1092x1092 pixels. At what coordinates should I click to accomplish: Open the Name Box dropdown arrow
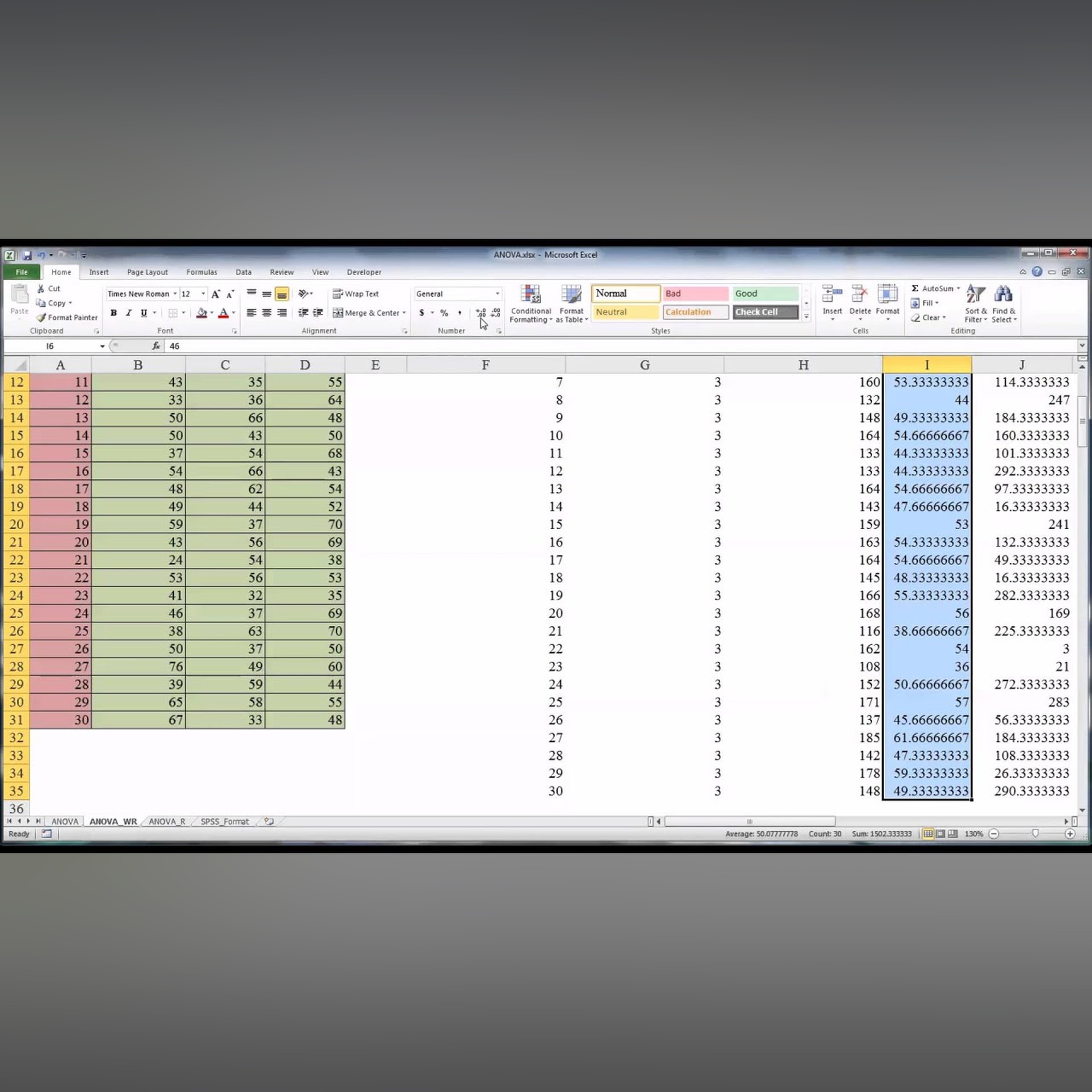pyautogui.click(x=102, y=346)
